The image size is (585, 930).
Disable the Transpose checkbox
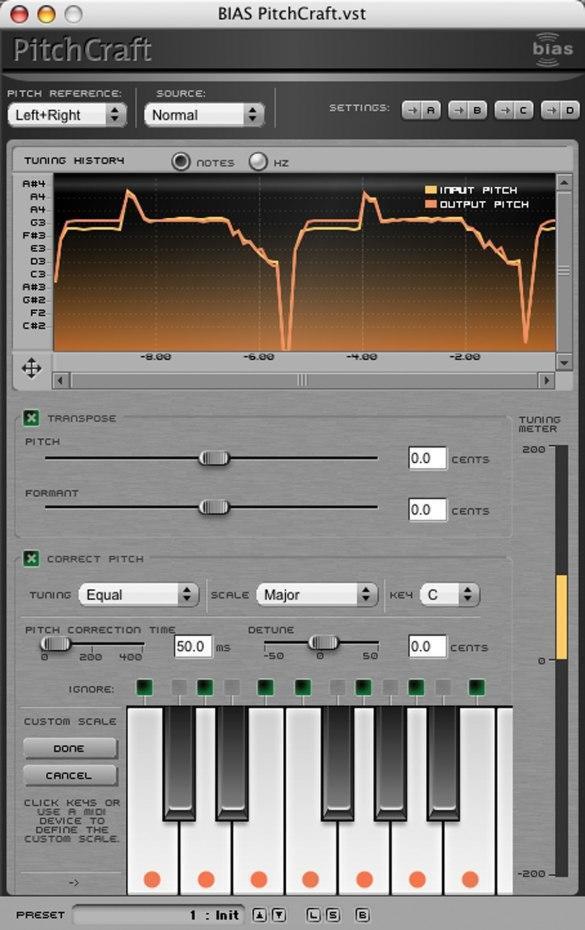[31, 418]
